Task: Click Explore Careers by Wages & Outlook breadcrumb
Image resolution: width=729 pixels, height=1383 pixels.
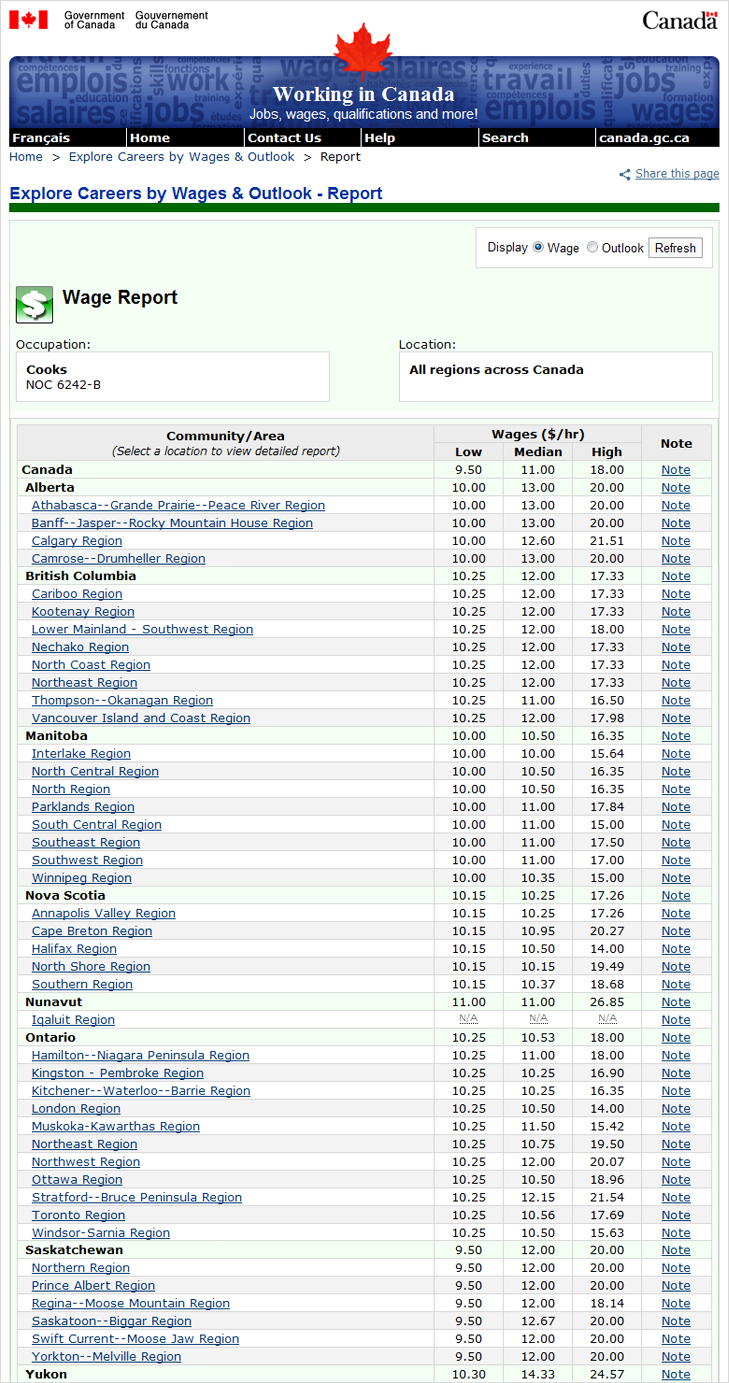Action: tap(182, 157)
